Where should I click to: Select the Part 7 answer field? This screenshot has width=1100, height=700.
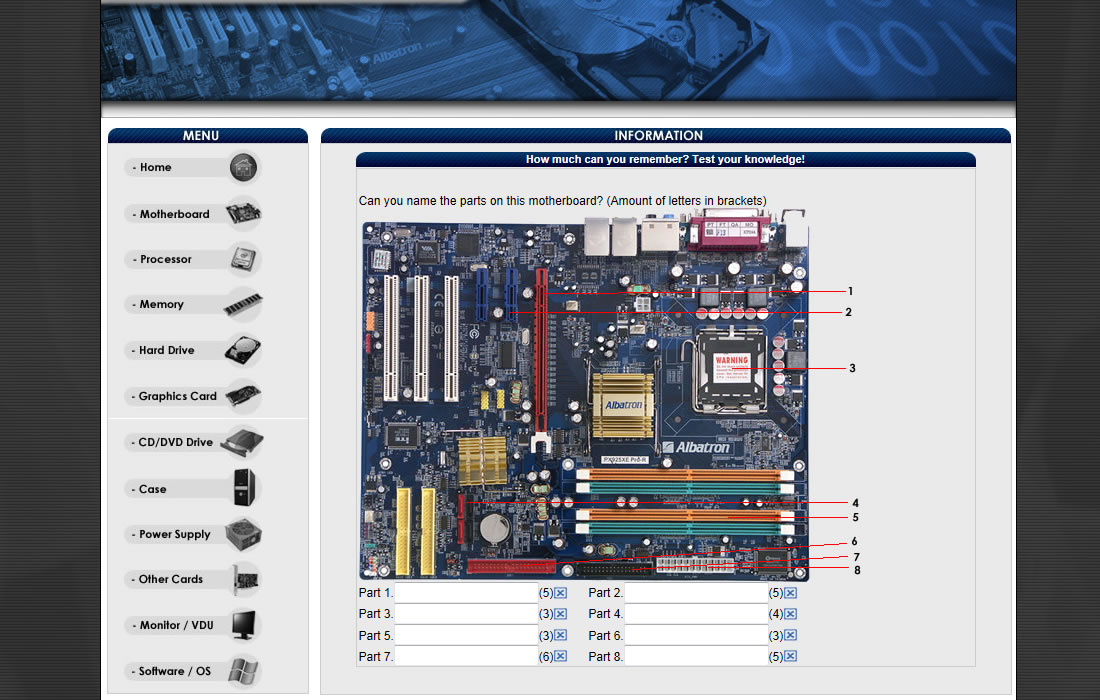[466, 657]
